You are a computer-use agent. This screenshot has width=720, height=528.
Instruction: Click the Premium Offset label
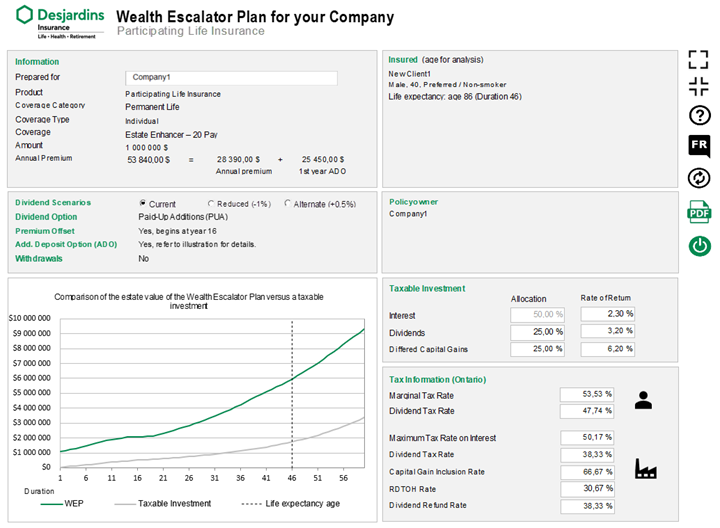pos(45,231)
